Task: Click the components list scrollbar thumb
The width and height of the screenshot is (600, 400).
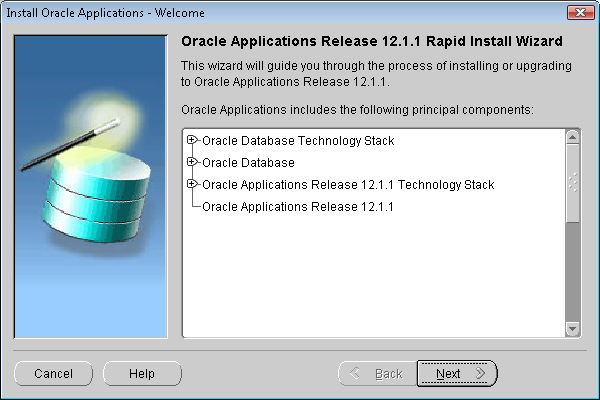Action: click(572, 183)
